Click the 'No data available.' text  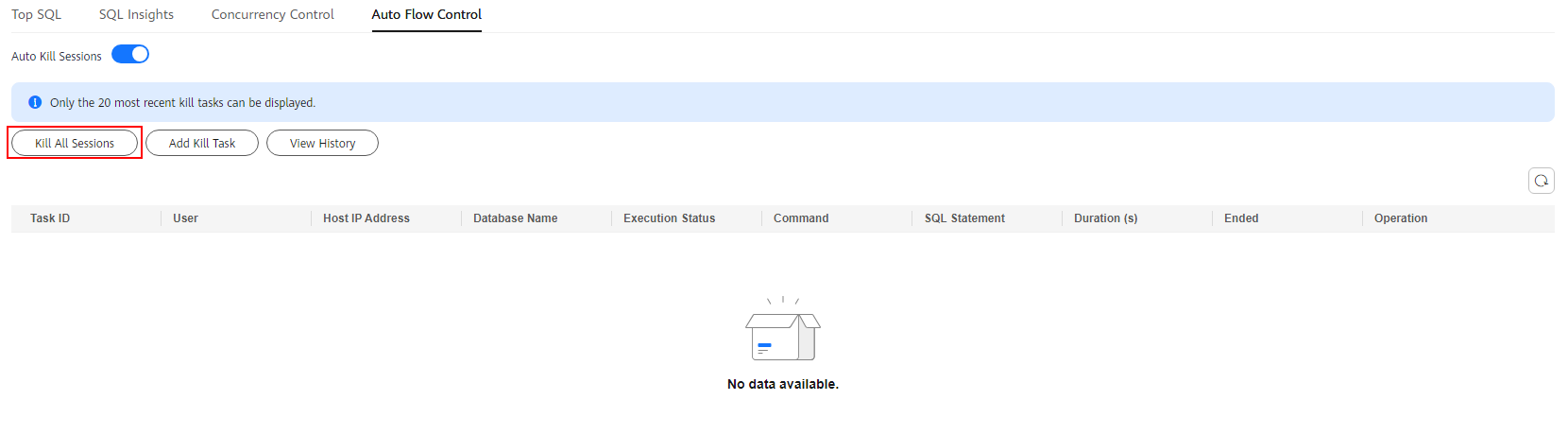coord(783,384)
